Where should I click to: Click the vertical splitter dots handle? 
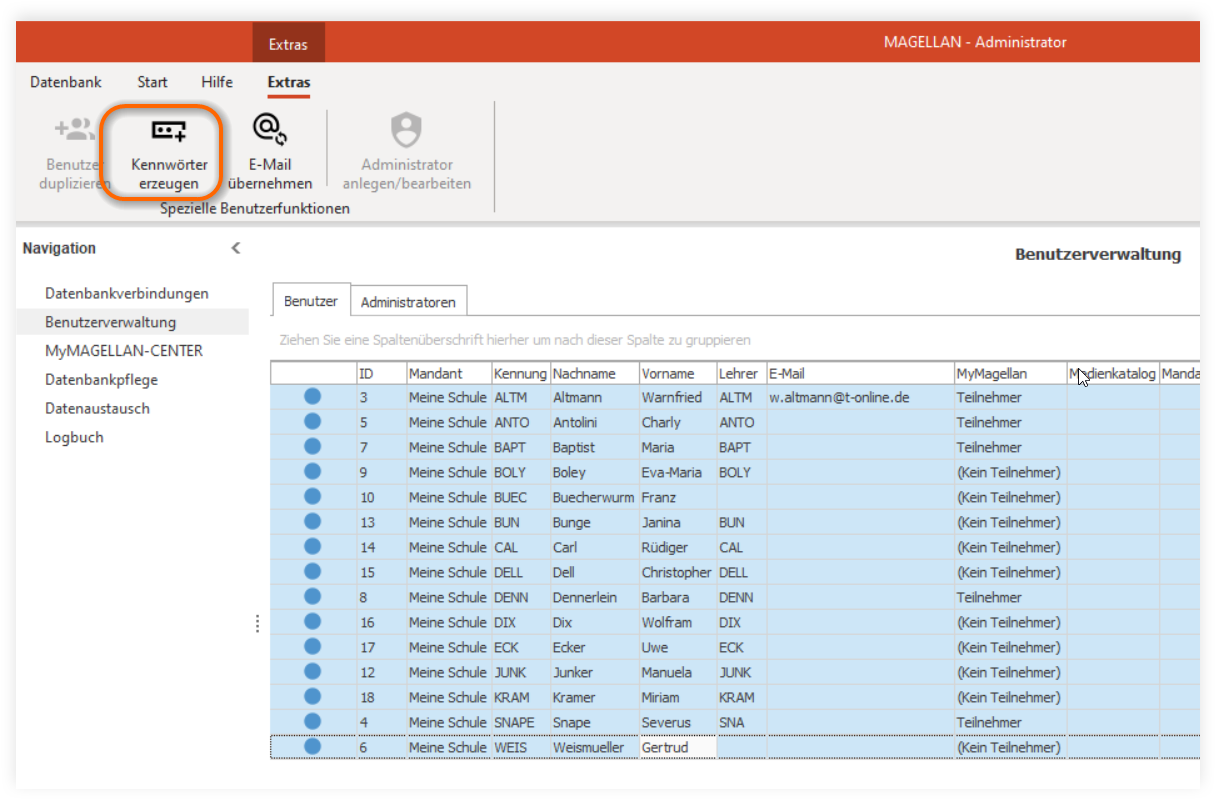(257, 623)
